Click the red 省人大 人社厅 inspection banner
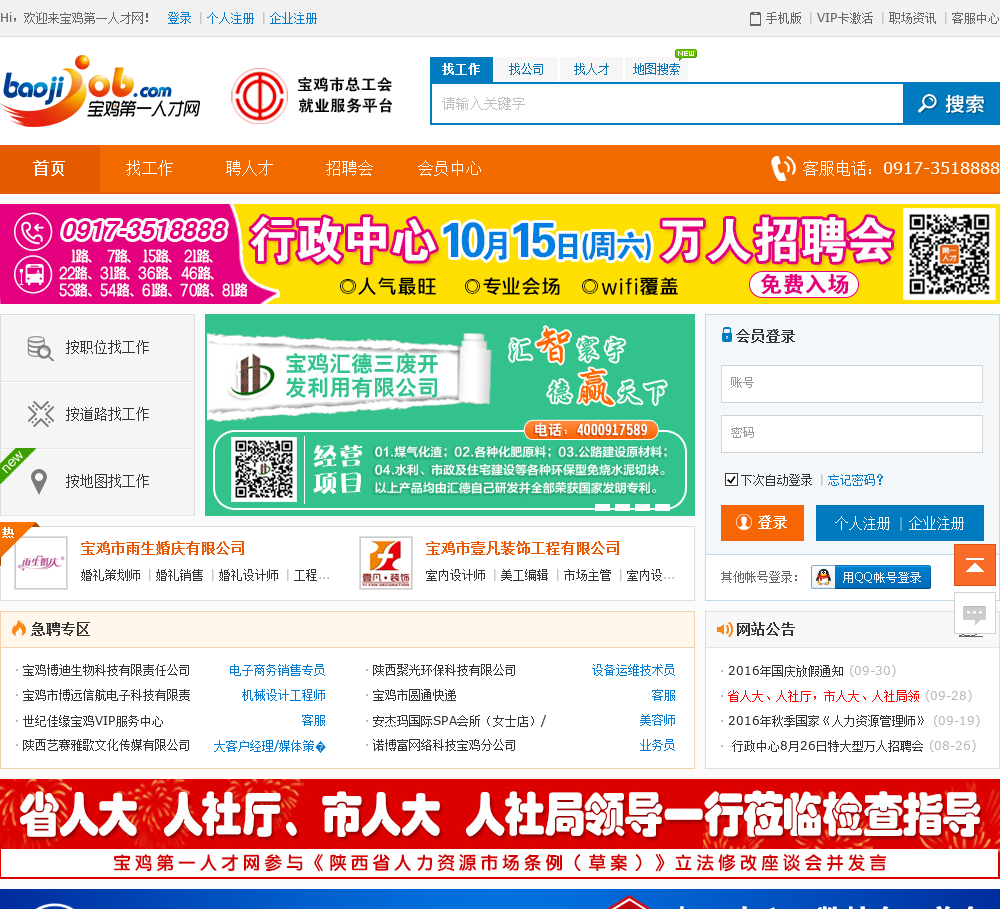 (x=500, y=828)
